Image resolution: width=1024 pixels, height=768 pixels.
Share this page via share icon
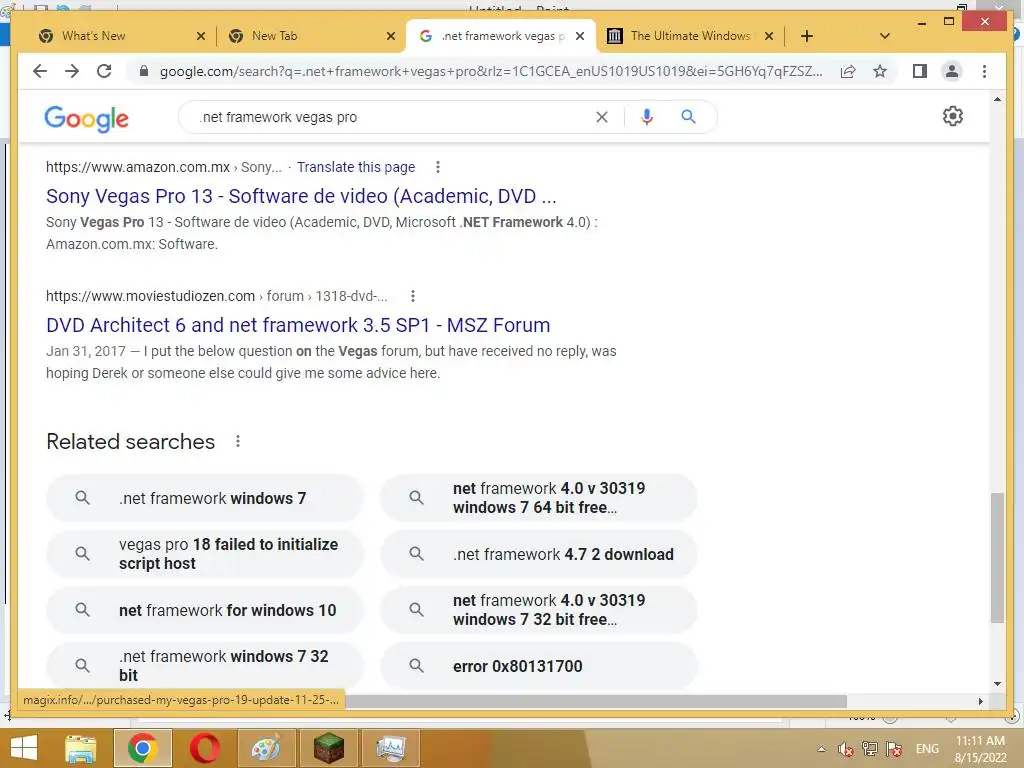coord(848,71)
